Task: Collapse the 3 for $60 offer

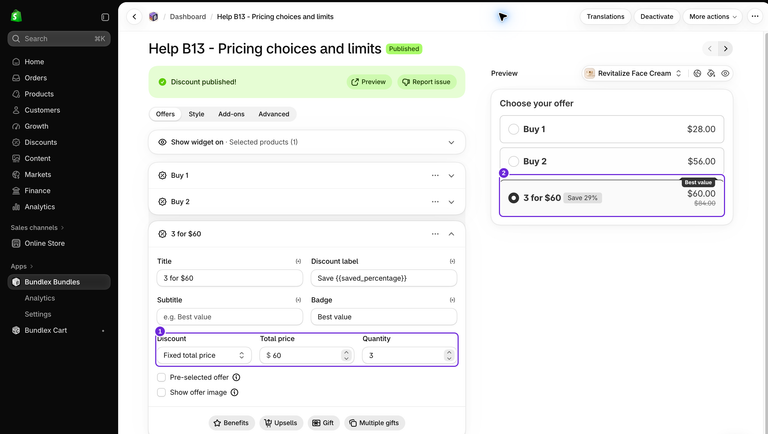Action: click(x=451, y=234)
